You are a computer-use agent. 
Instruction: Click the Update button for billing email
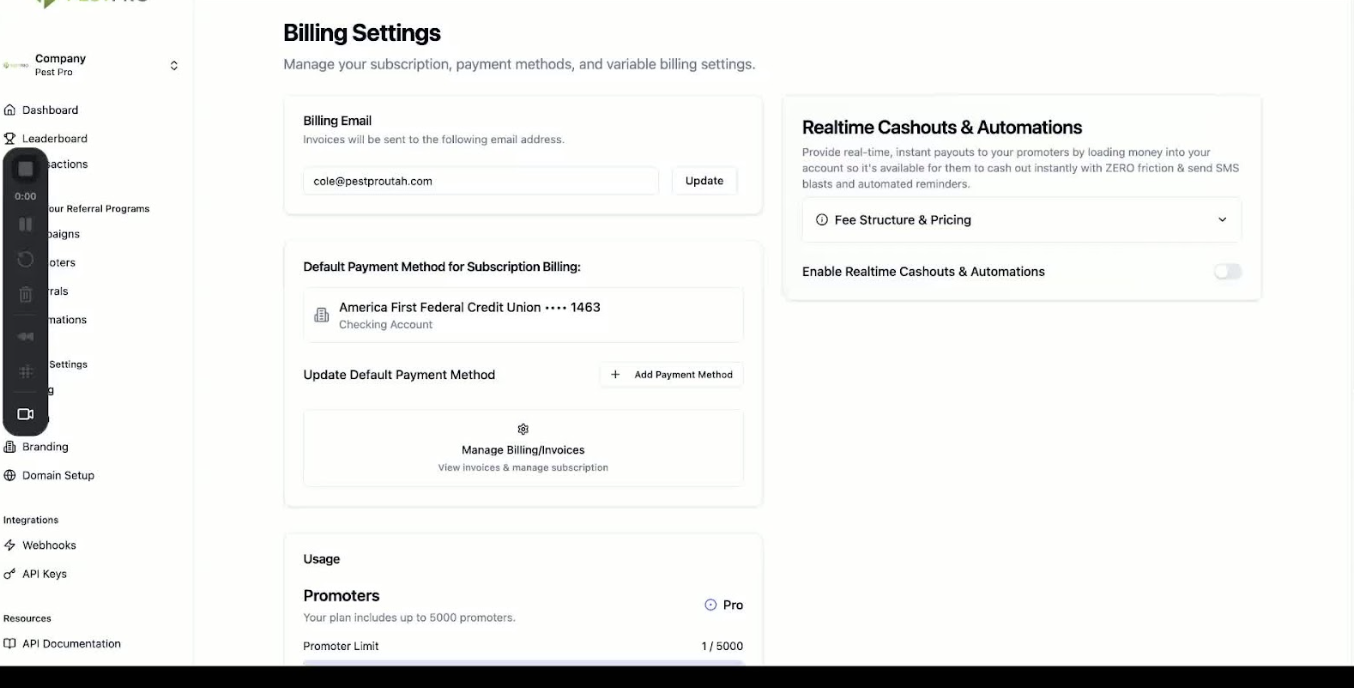pos(704,181)
